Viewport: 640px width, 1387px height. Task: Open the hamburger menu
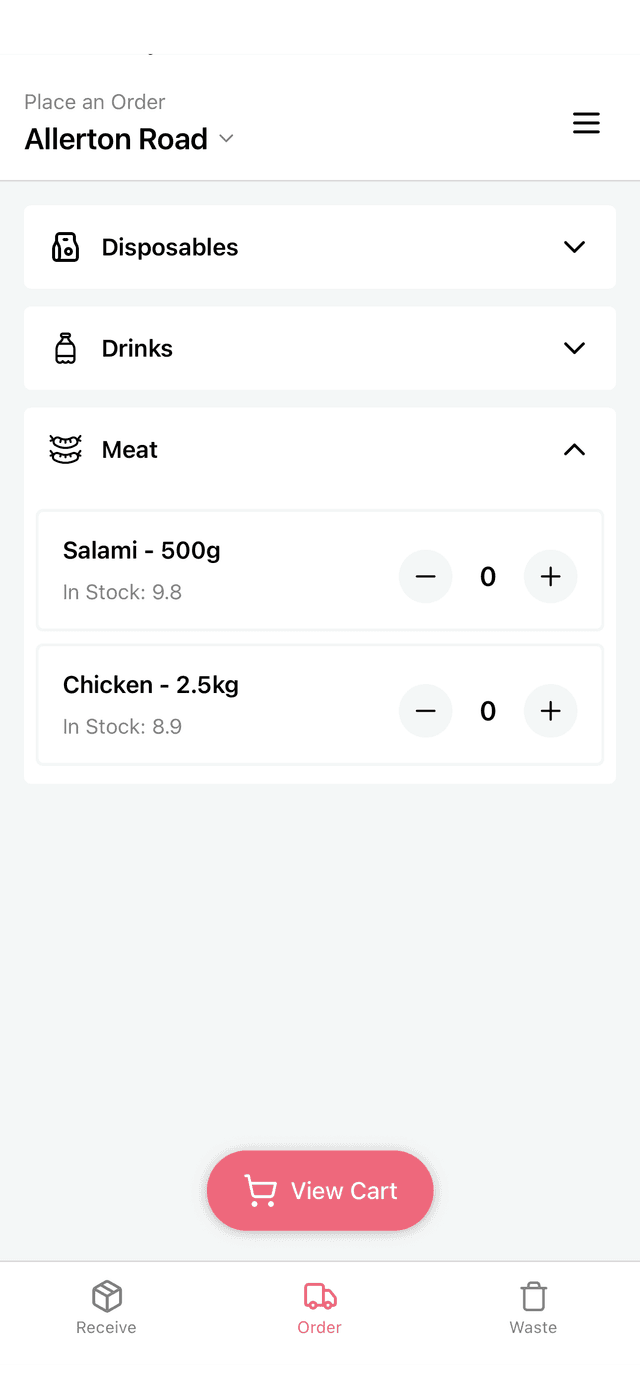point(586,122)
